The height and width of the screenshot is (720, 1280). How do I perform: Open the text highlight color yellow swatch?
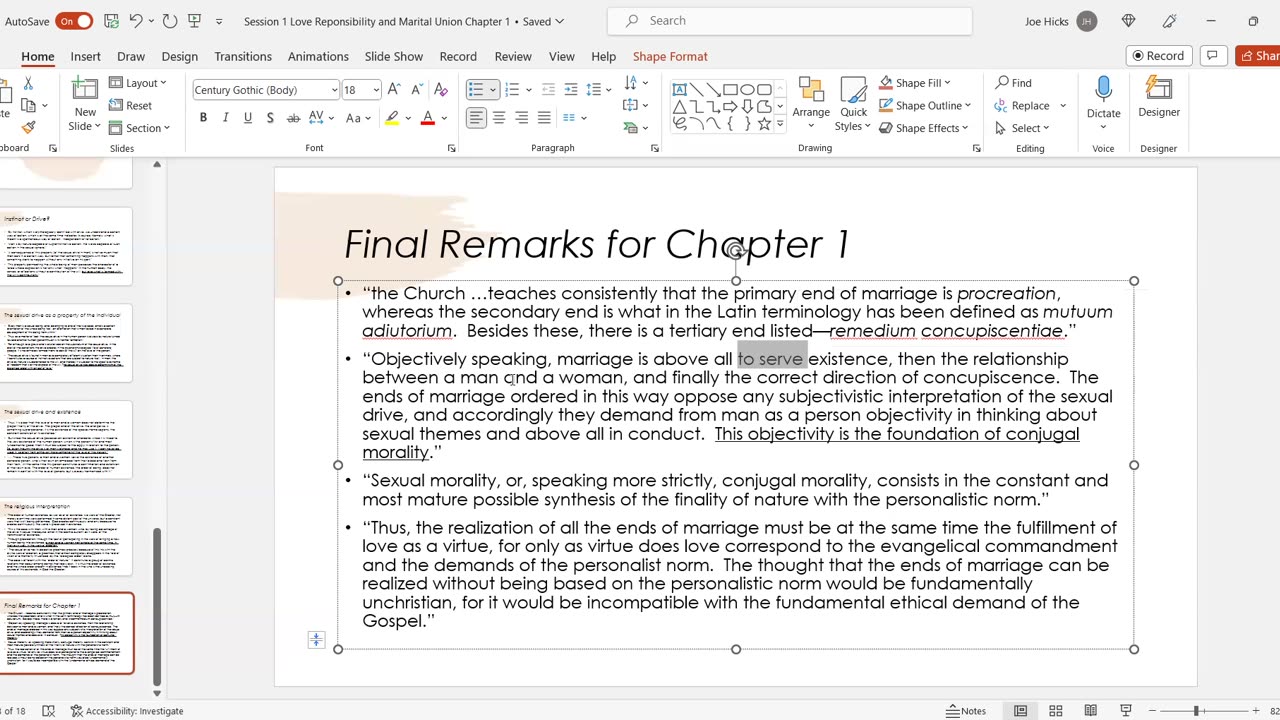391,118
